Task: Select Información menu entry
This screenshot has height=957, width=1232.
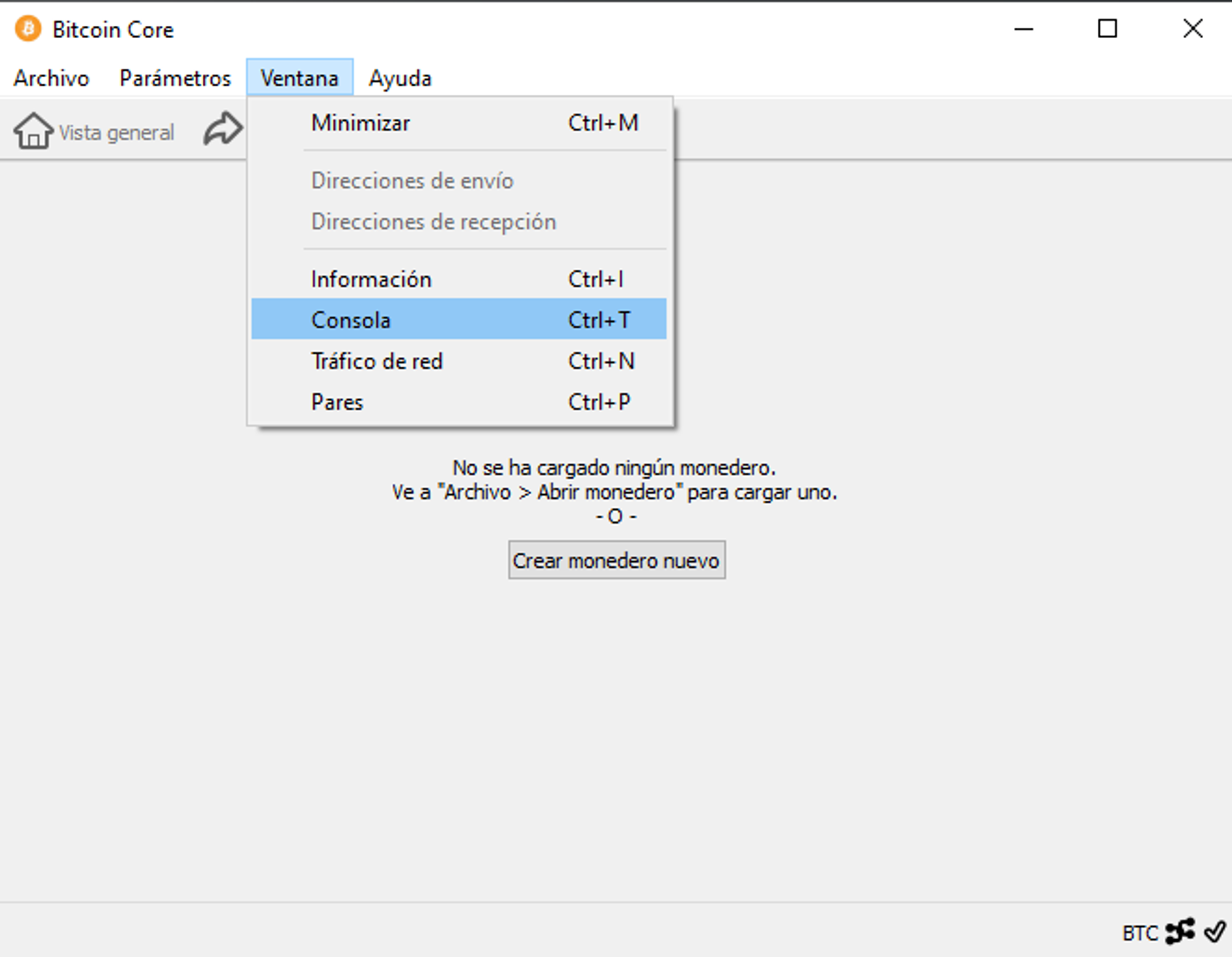Action: [x=459, y=279]
